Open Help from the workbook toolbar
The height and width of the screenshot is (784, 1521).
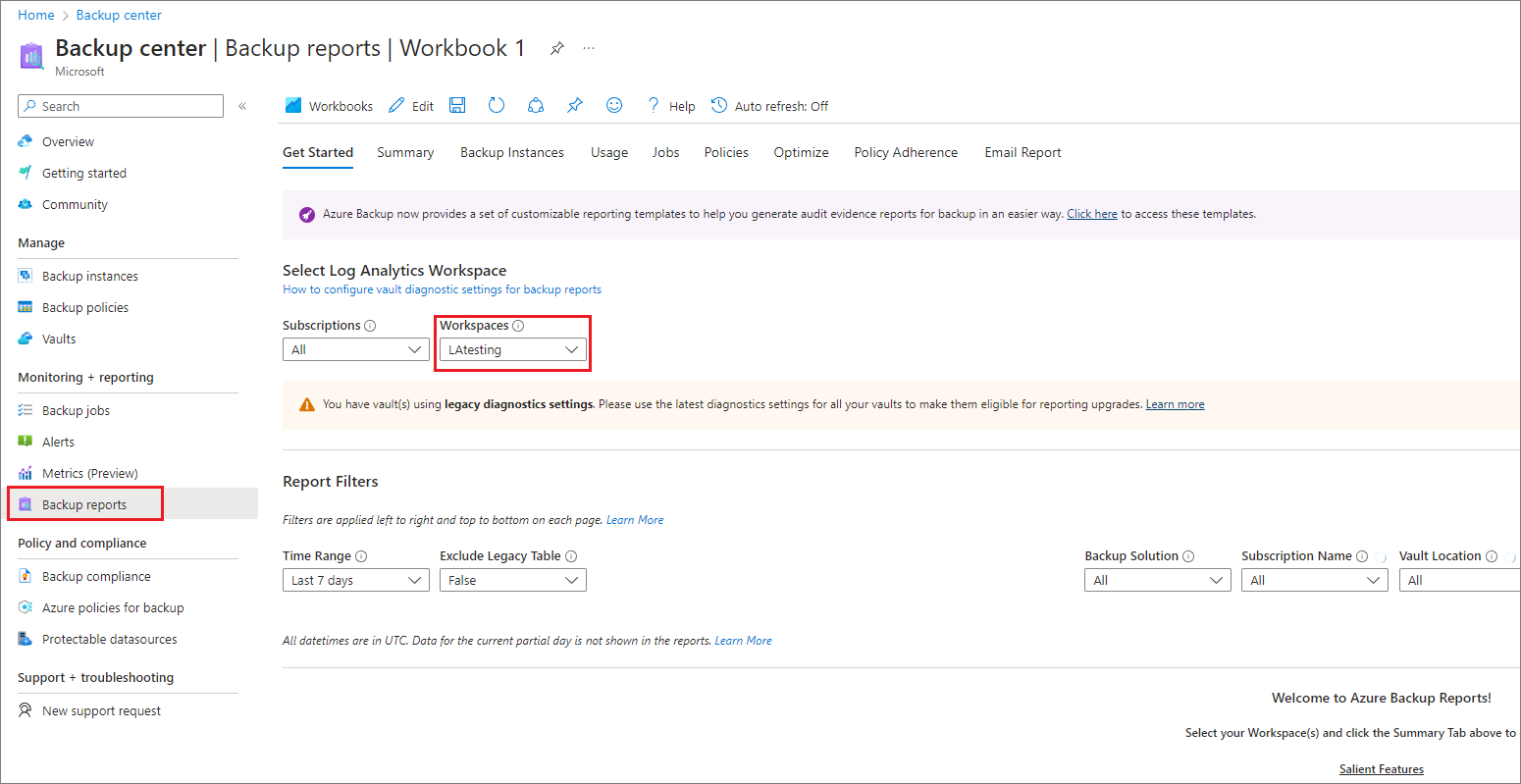click(x=671, y=106)
